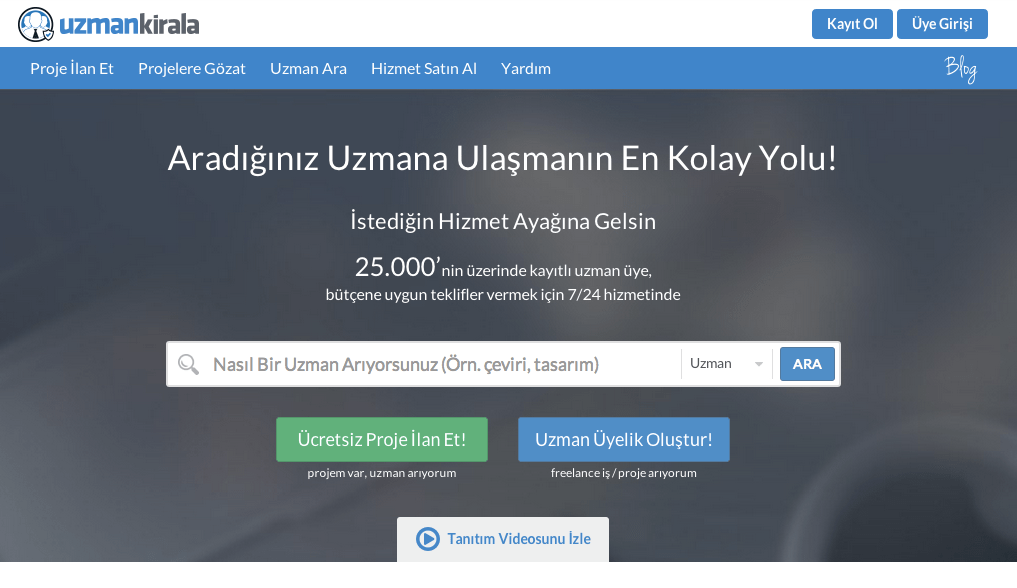
Task: Click the Ücretsiz Proje İlan Et button
Action: pyautogui.click(x=381, y=439)
